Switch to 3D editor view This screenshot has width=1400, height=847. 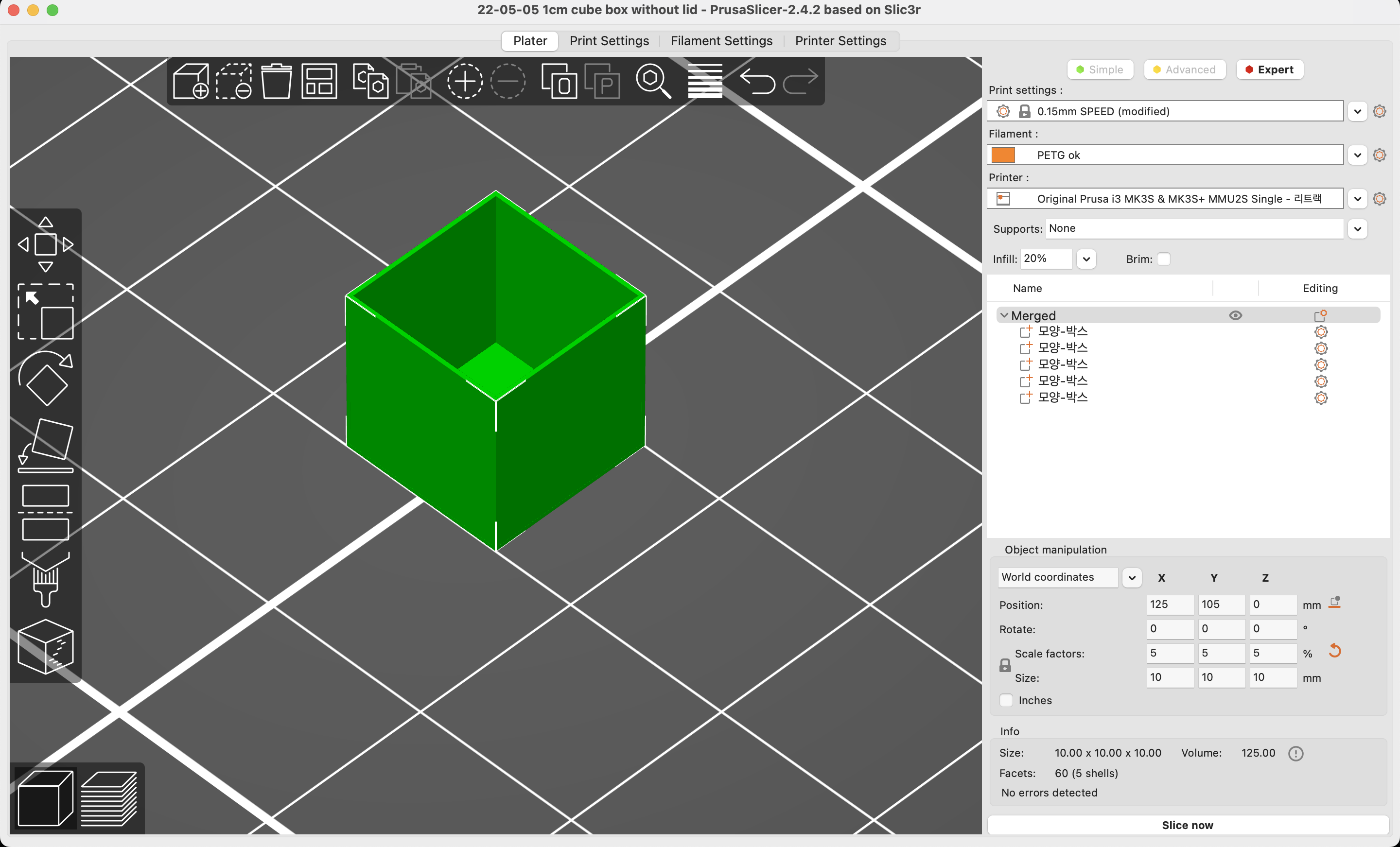[46, 798]
